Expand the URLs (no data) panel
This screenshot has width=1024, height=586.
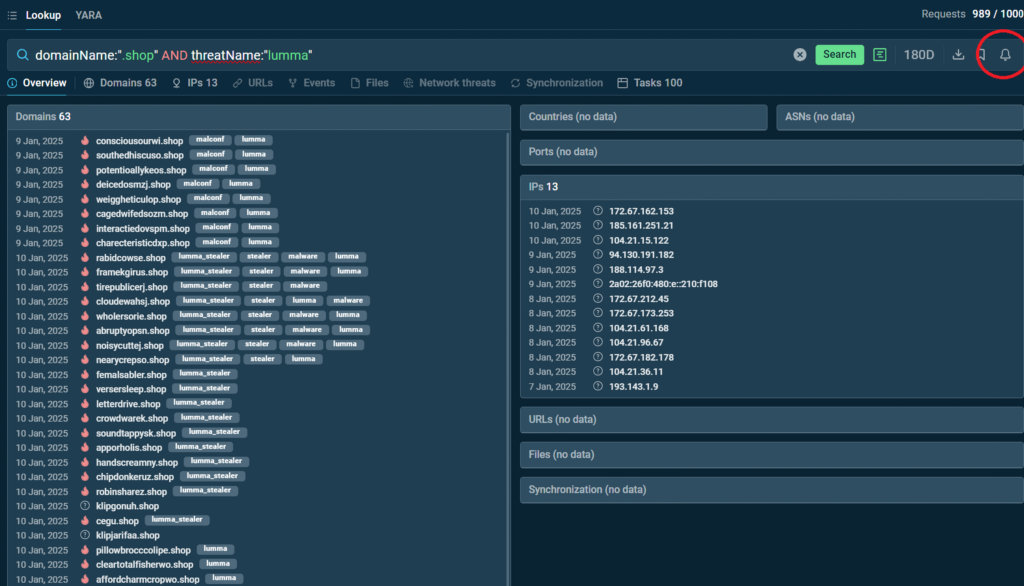click(771, 419)
